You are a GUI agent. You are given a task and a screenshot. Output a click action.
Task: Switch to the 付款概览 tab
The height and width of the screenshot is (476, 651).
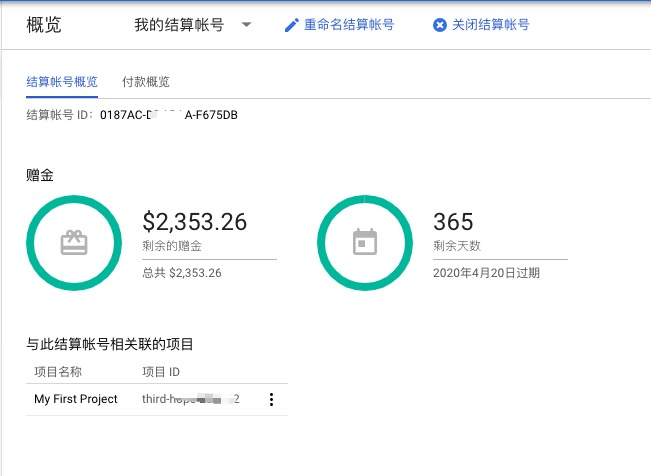pos(145,82)
